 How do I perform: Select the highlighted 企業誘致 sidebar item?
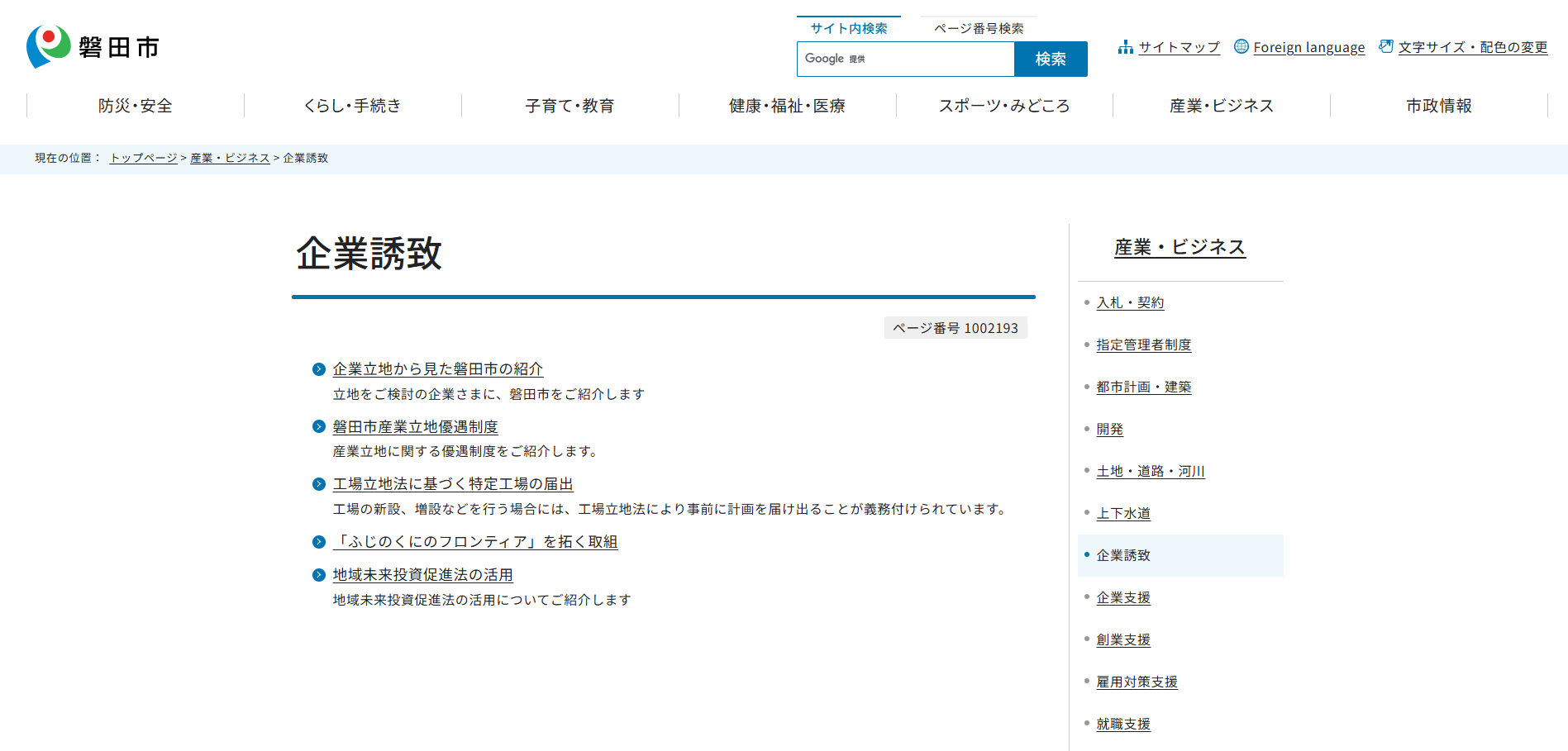coord(1180,555)
